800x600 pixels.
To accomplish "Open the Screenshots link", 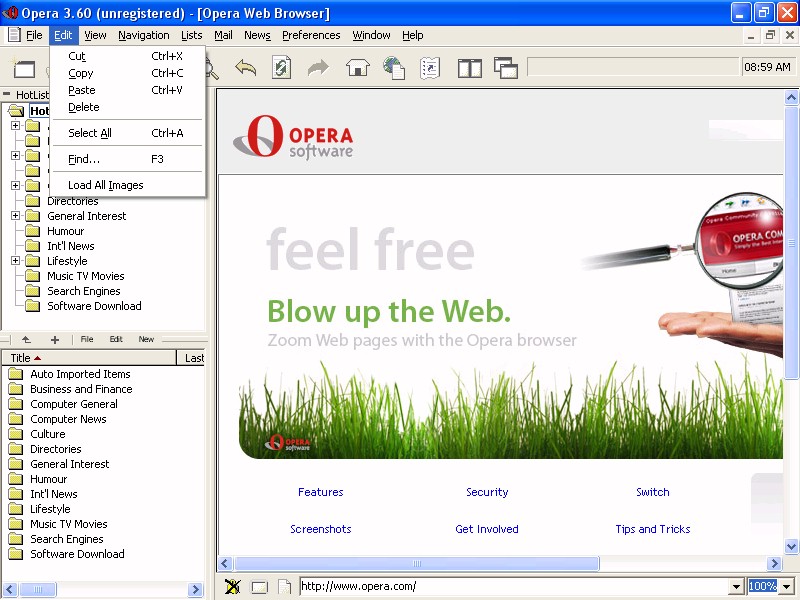I will point(321,529).
